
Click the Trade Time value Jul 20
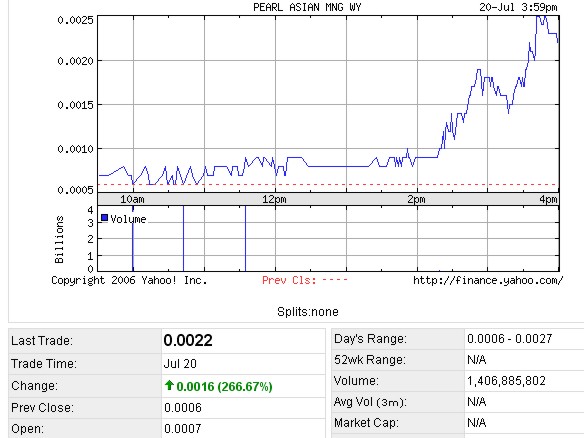180,364
